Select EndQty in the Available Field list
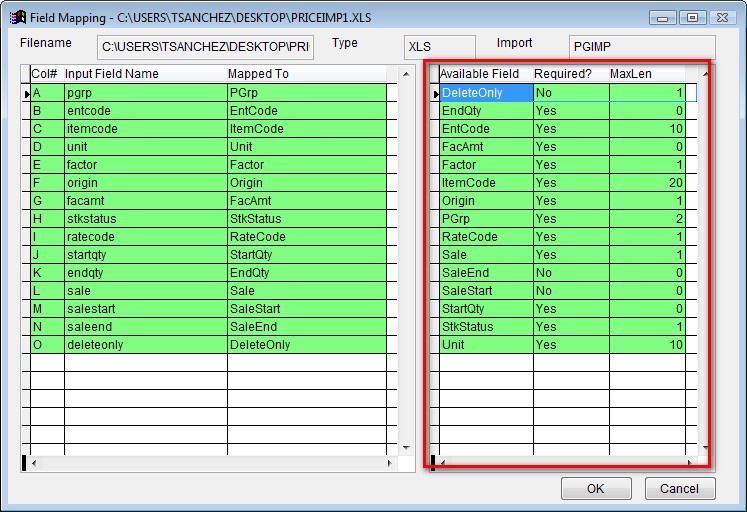This screenshot has height=512, width=747. click(x=486, y=111)
